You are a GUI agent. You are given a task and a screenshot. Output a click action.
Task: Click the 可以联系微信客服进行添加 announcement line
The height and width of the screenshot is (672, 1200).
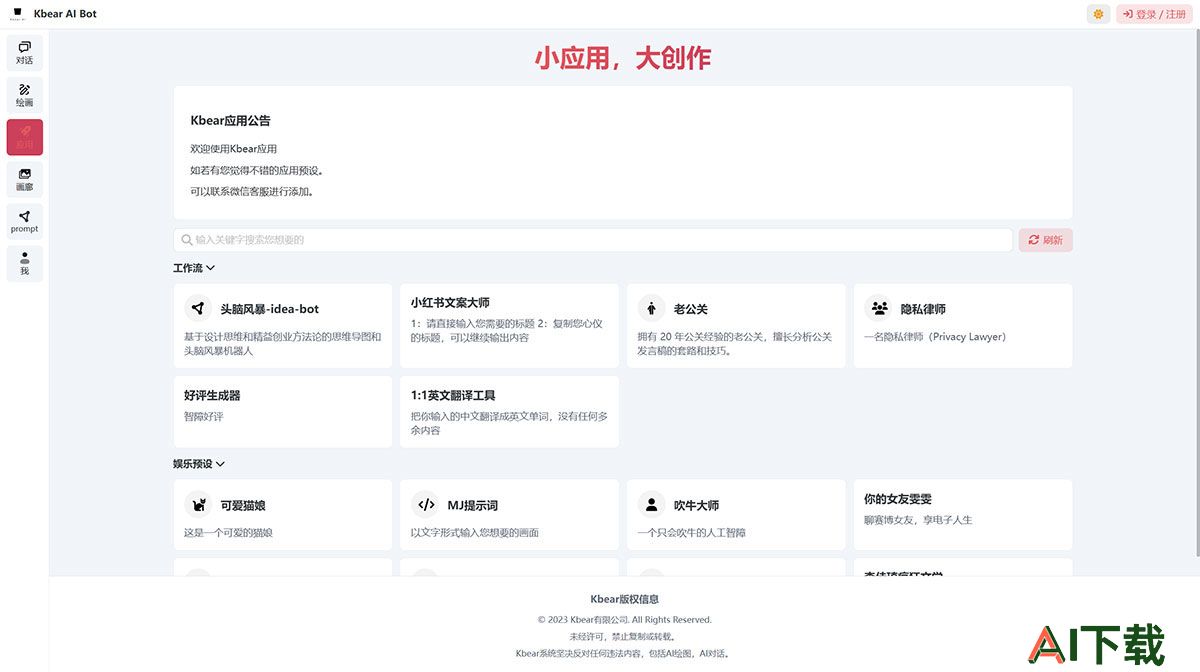(252, 191)
